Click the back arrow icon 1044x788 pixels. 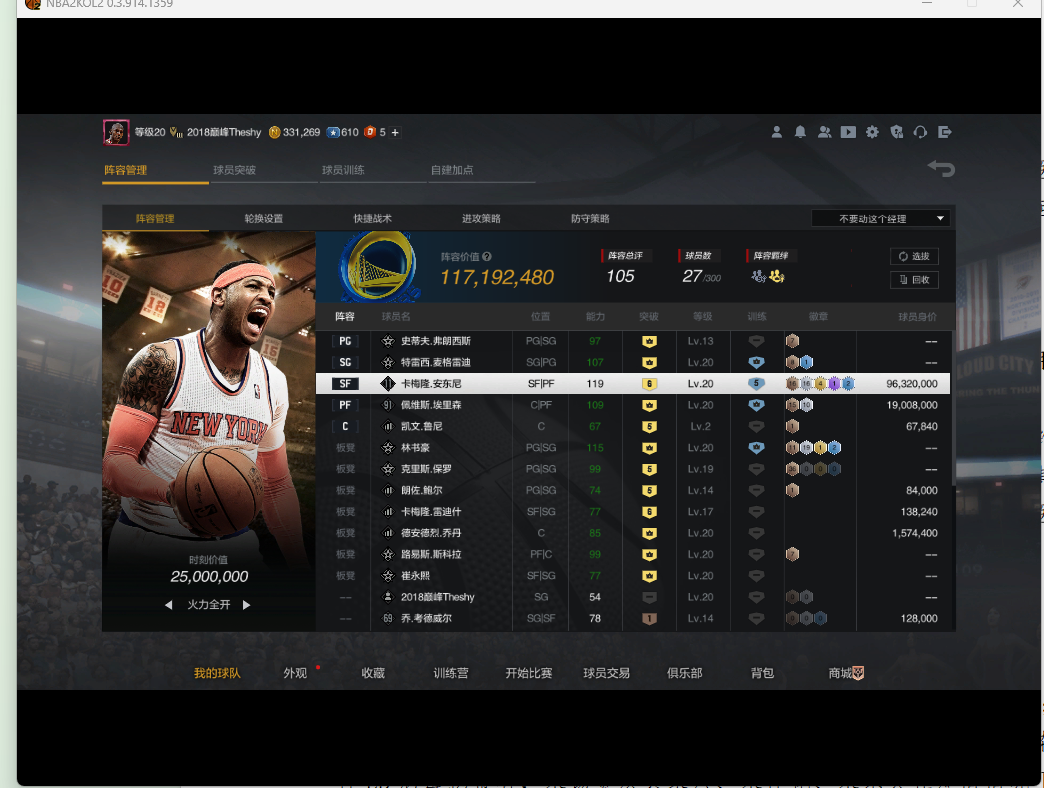[941, 168]
